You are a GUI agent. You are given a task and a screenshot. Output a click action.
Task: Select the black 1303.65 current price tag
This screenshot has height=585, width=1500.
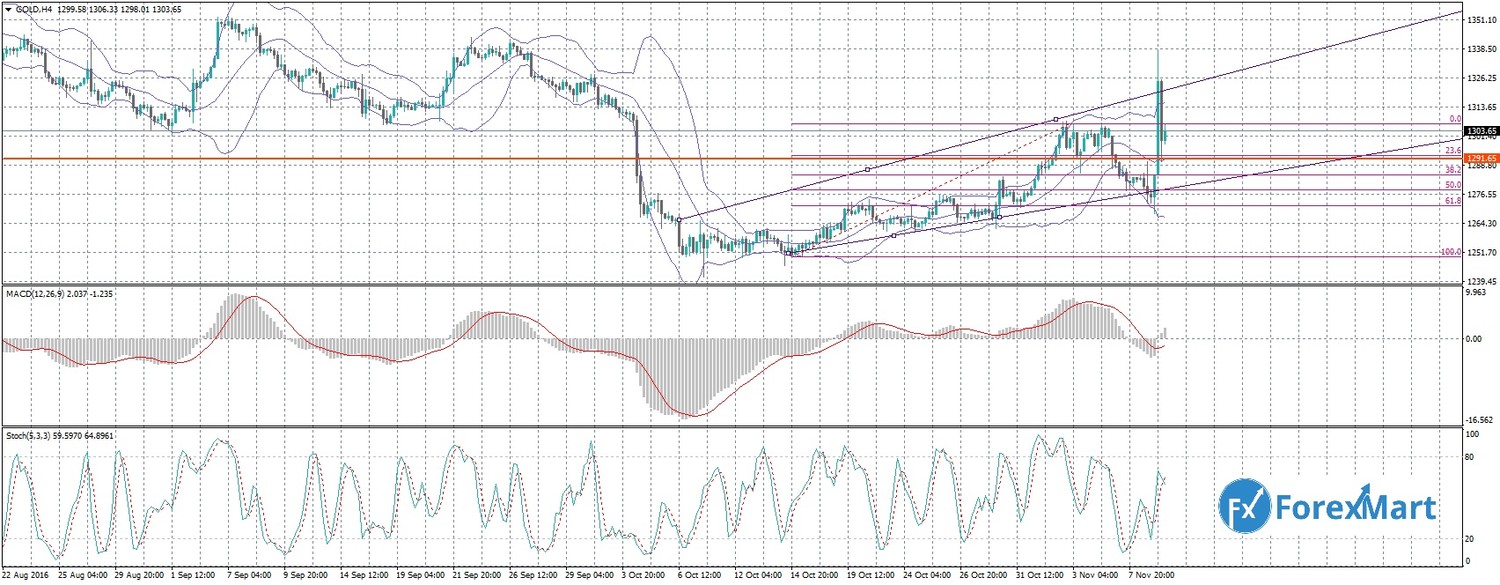point(1480,131)
